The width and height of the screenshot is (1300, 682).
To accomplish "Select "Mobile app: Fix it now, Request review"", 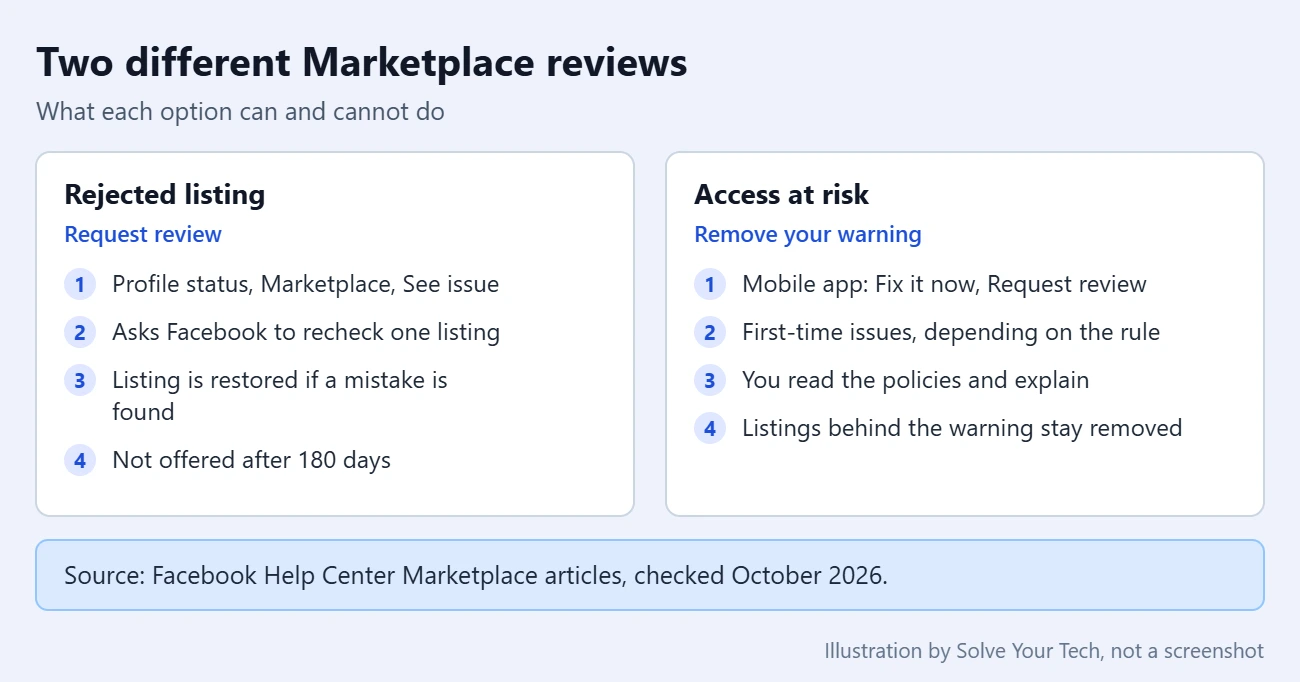I will pyautogui.click(x=944, y=284).
